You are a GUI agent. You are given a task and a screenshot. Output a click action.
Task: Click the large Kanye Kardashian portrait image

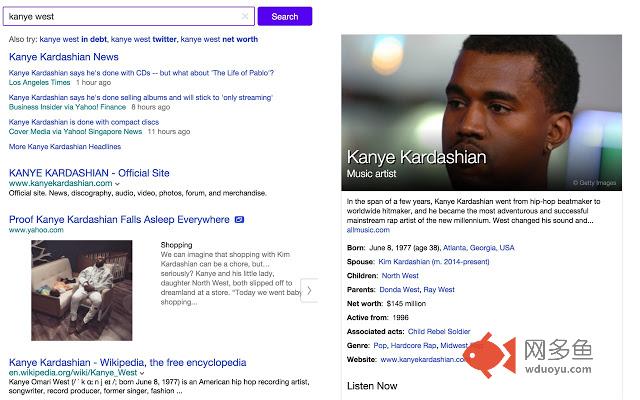pos(482,113)
